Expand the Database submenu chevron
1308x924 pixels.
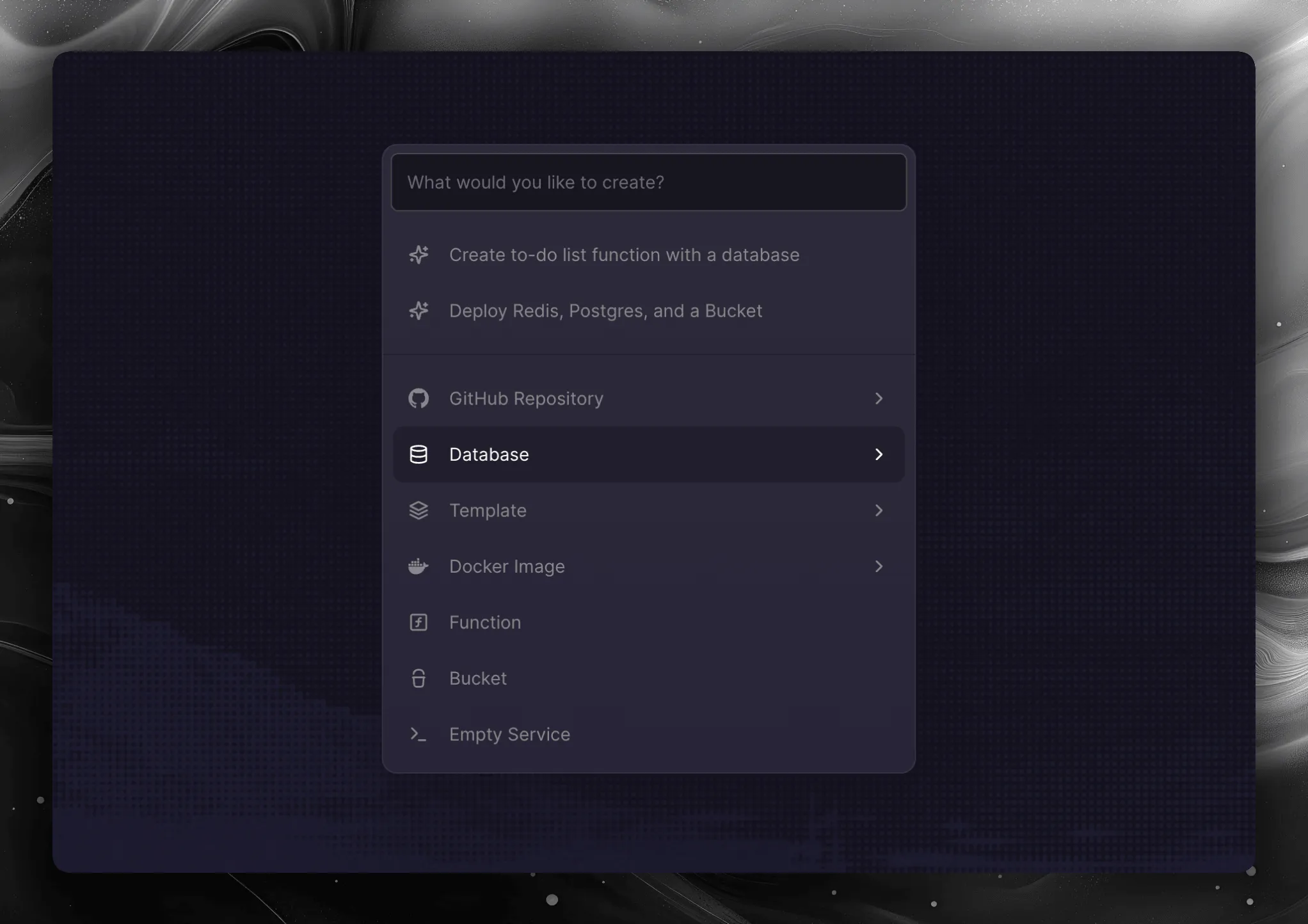point(879,454)
